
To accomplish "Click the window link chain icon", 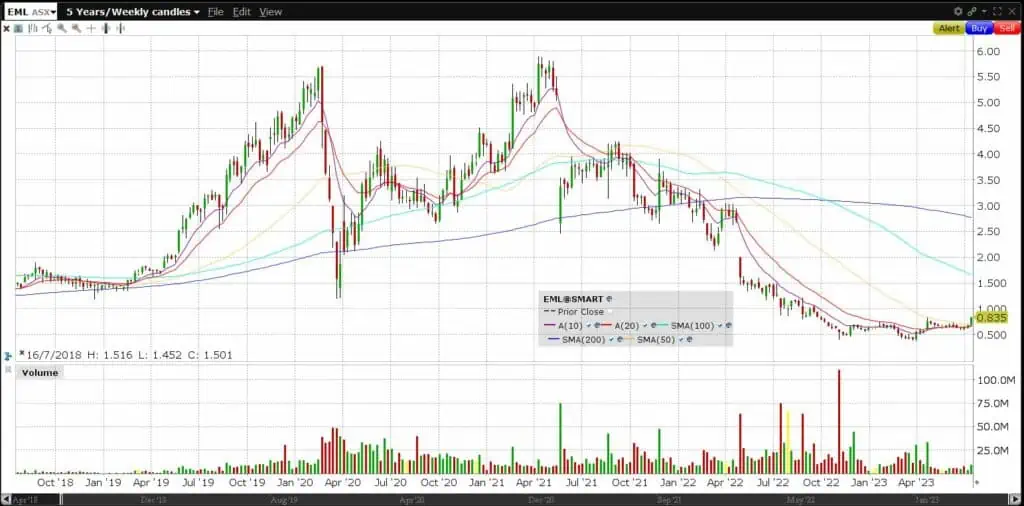I will pos(973,11).
